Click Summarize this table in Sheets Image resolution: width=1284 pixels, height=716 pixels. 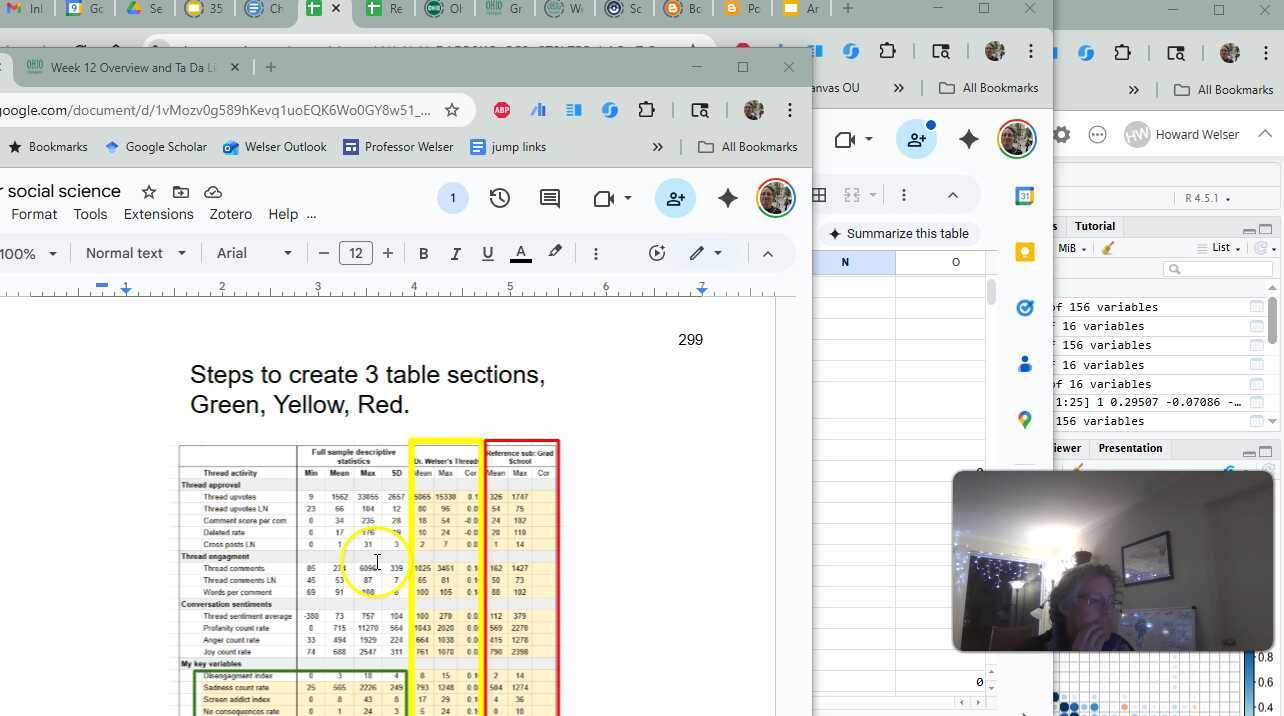click(x=898, y=234)
